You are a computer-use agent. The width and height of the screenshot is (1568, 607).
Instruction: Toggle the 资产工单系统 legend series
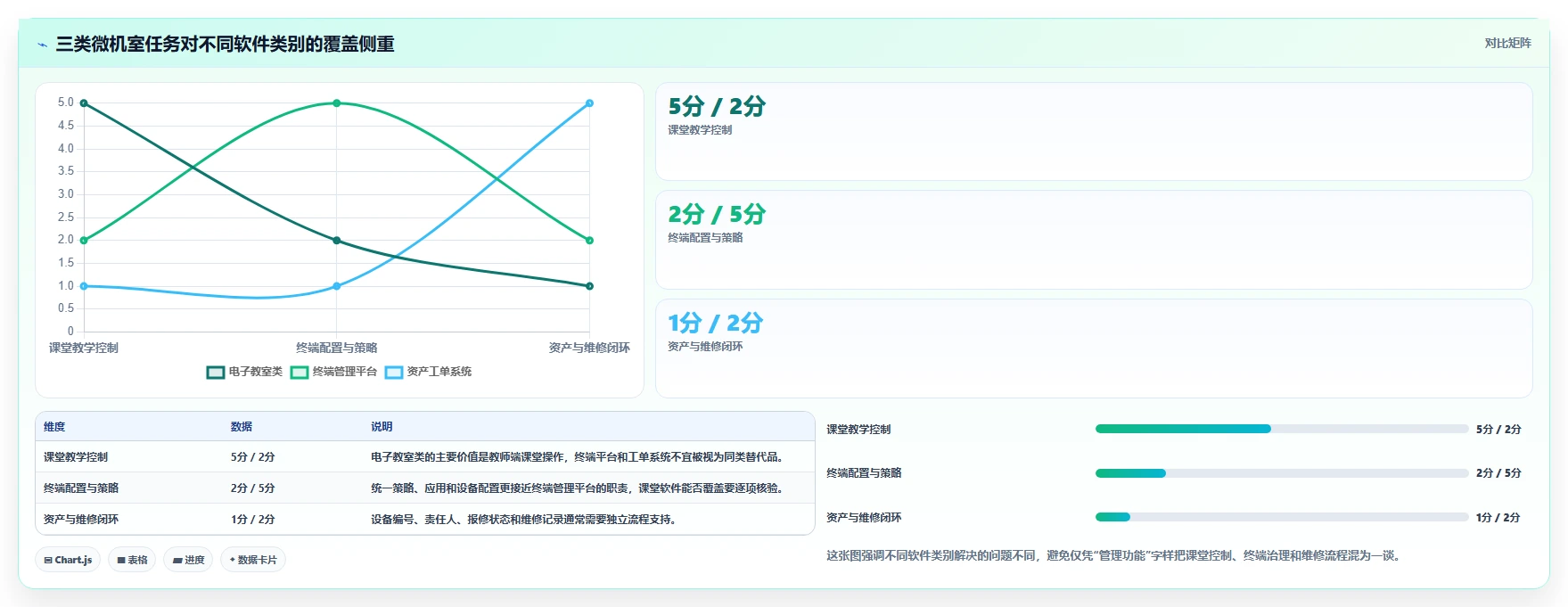coord(428,372)
